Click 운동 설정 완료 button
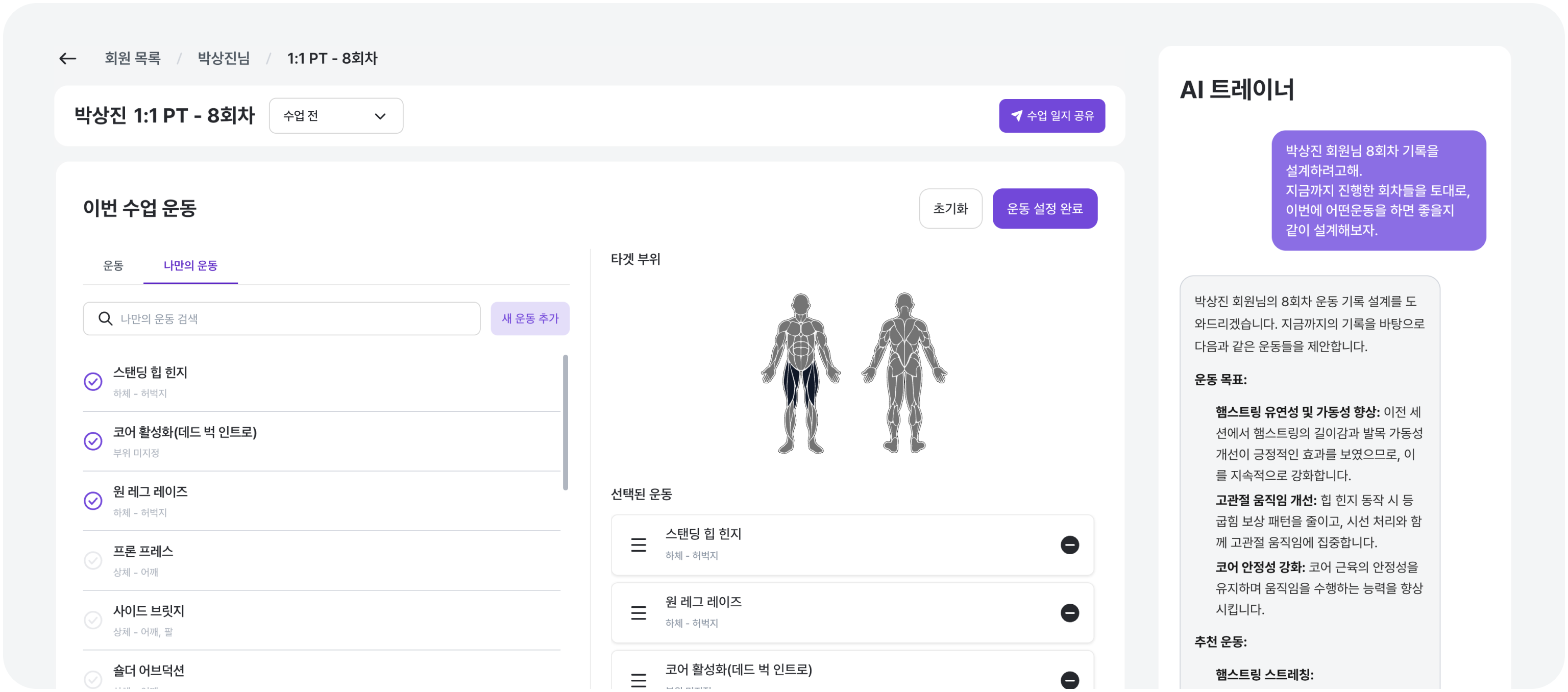The height and width of the screenshot is (692, 1568). pos(1044,209)
